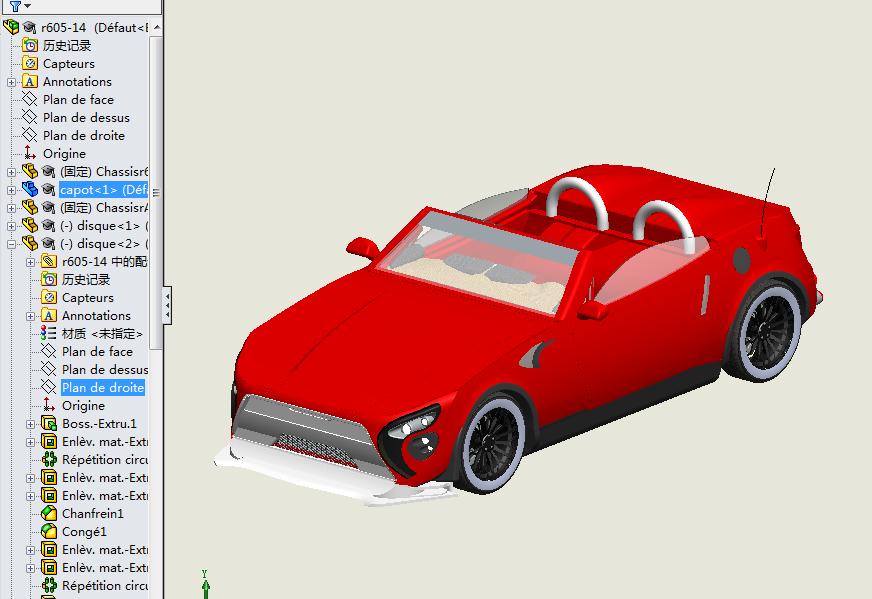
Task: Select the Congé1 fillet feature
Action: point(83,532)
